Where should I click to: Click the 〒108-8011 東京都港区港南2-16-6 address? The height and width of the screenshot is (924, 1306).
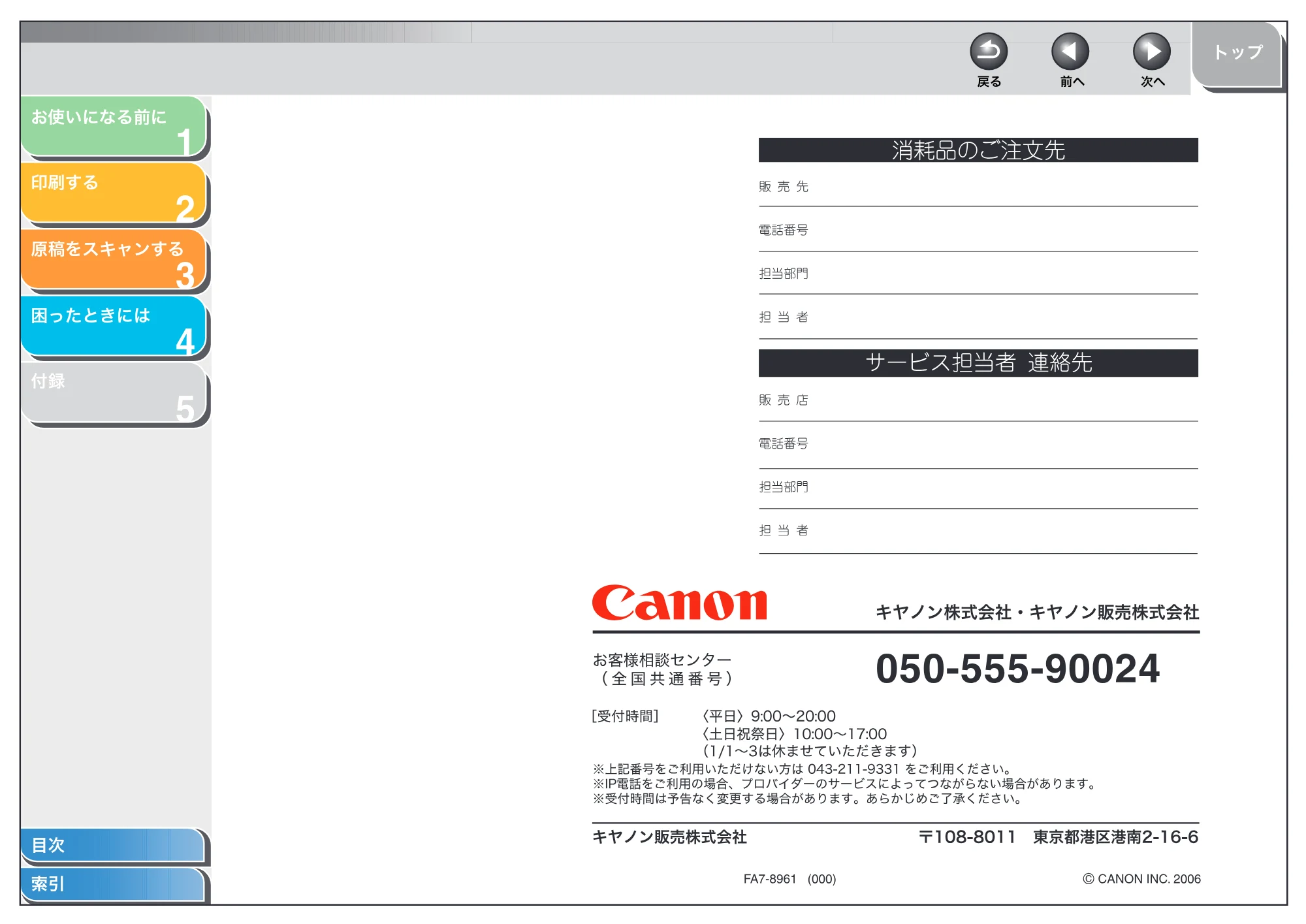click(1059, 837)
